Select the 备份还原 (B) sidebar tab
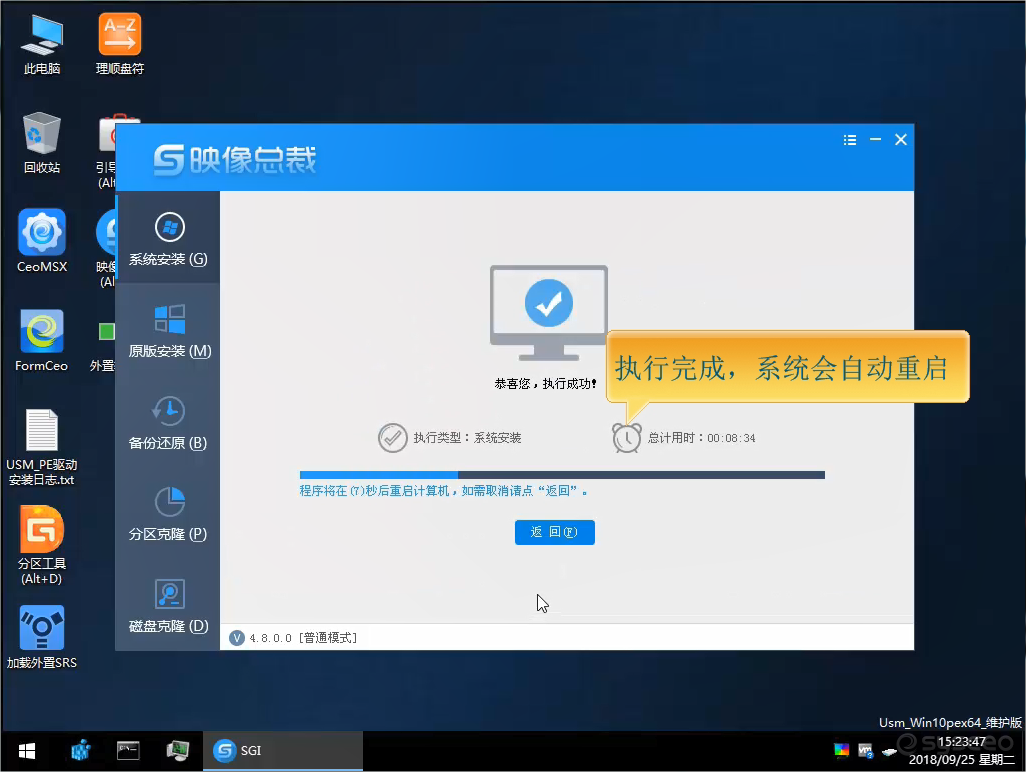The width and height of the screenshot is (1026, 772). tap(168, 423)
